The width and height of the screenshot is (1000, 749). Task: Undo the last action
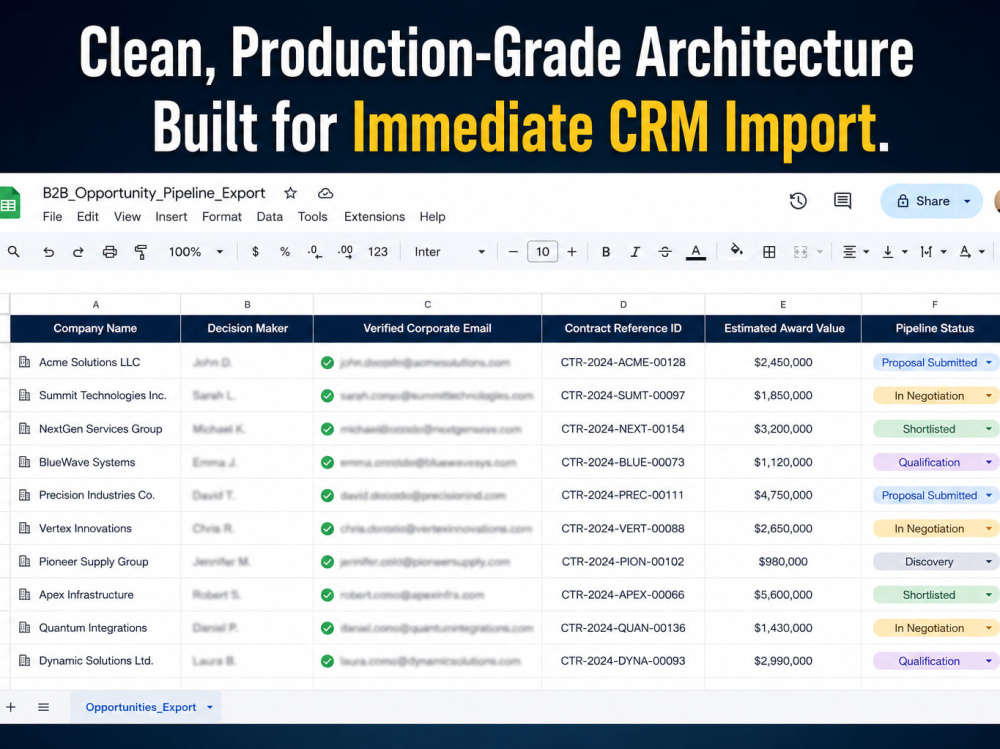click(48, 252)
